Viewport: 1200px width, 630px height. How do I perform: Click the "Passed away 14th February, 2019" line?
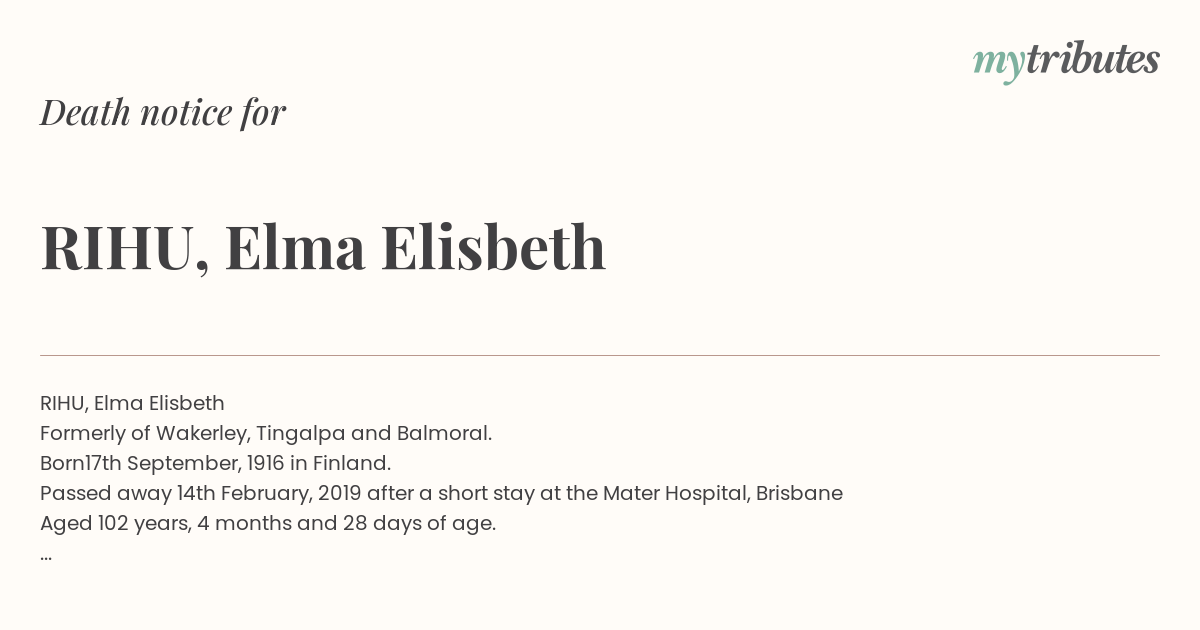click(441, 493)
